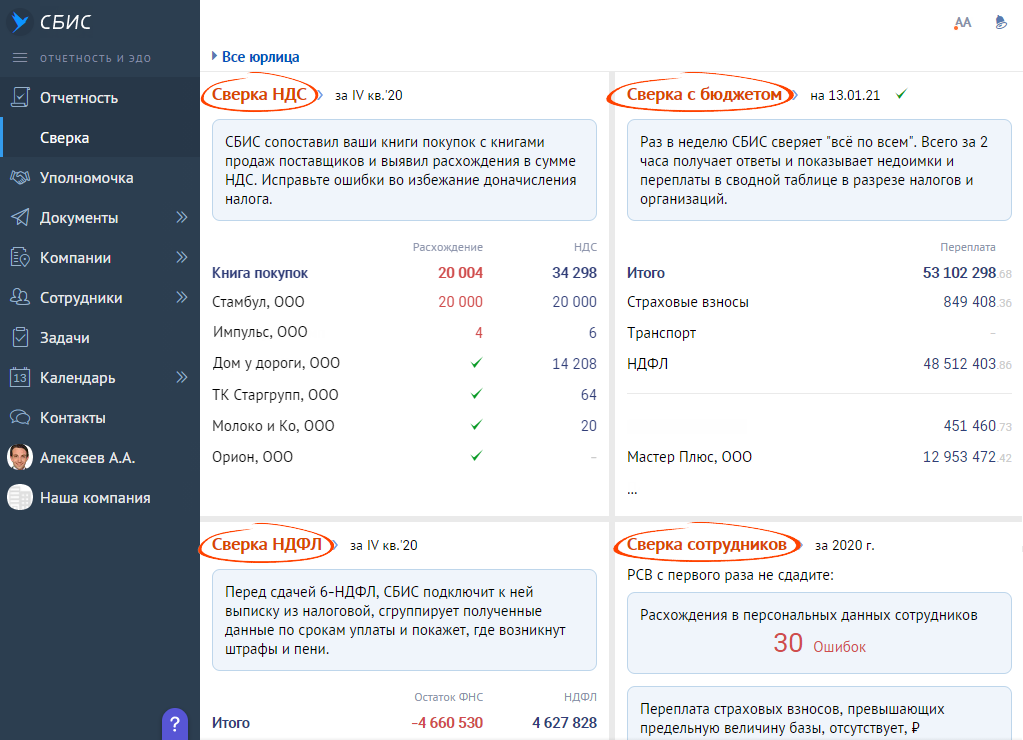Click the Все юрлица link
Screen dimensions: 1023x740
[x=260, y=57]
